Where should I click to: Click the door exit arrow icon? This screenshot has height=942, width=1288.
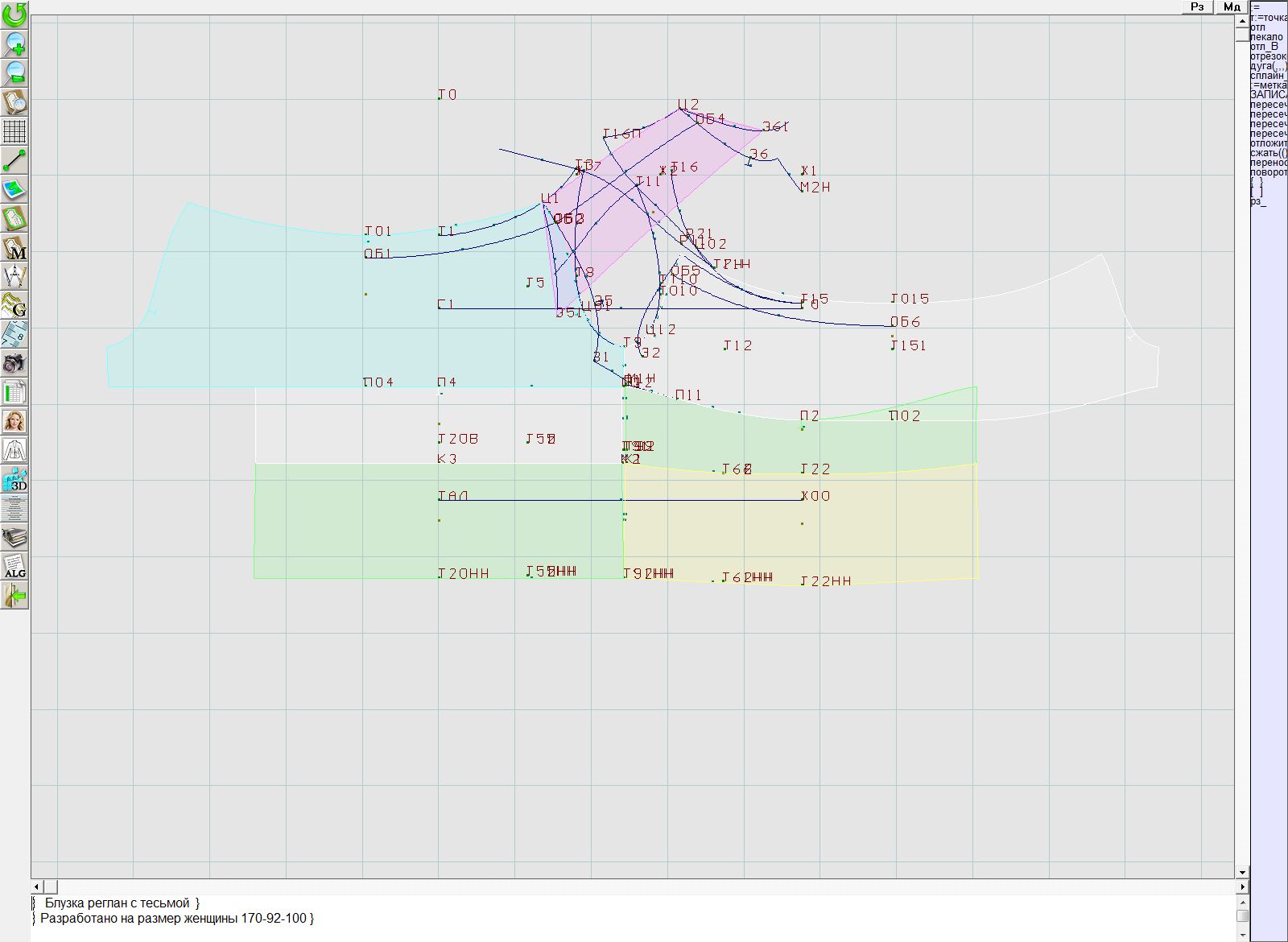point(14,595)
